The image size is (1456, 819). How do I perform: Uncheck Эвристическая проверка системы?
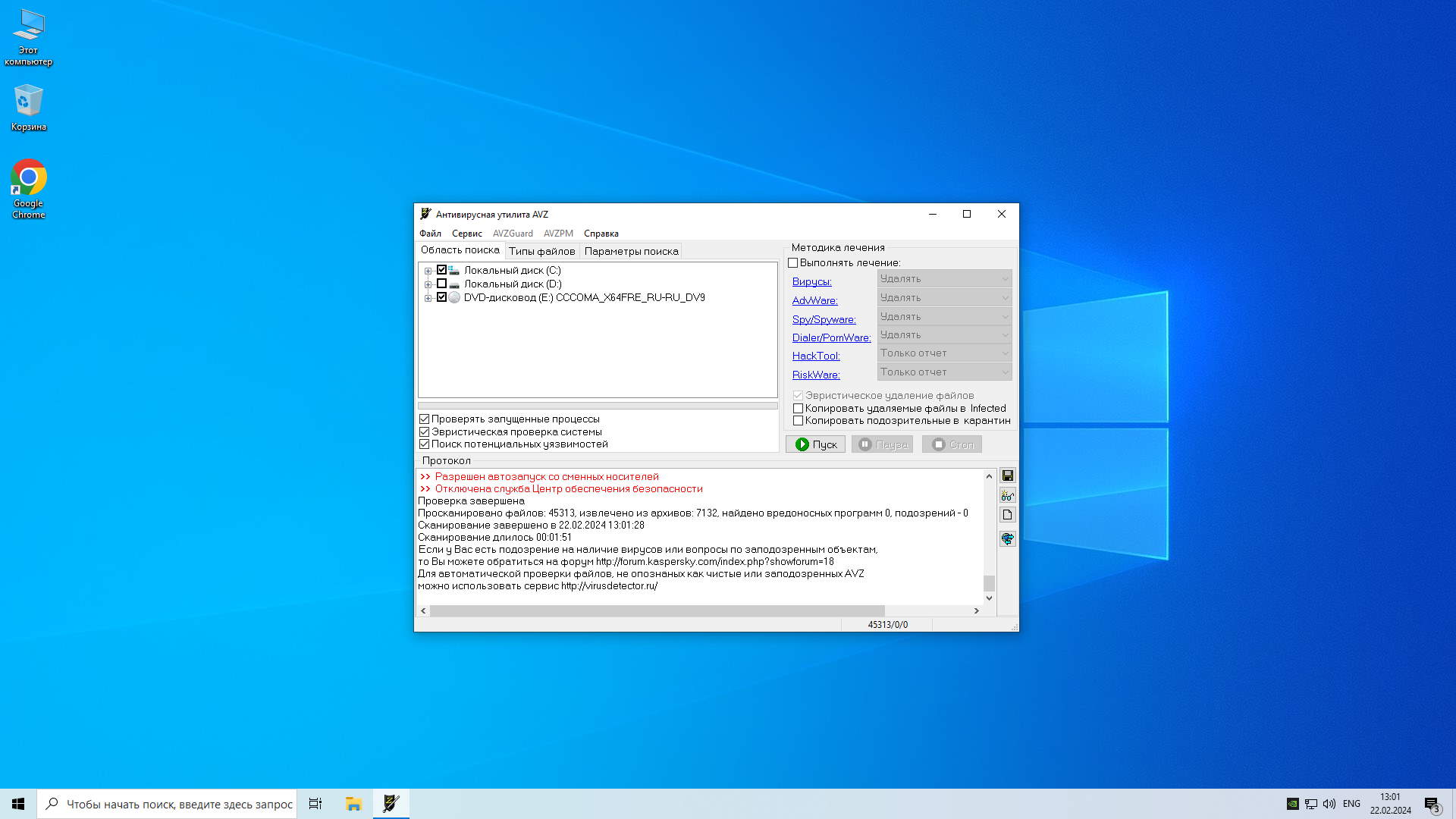(x=425, y=431)
